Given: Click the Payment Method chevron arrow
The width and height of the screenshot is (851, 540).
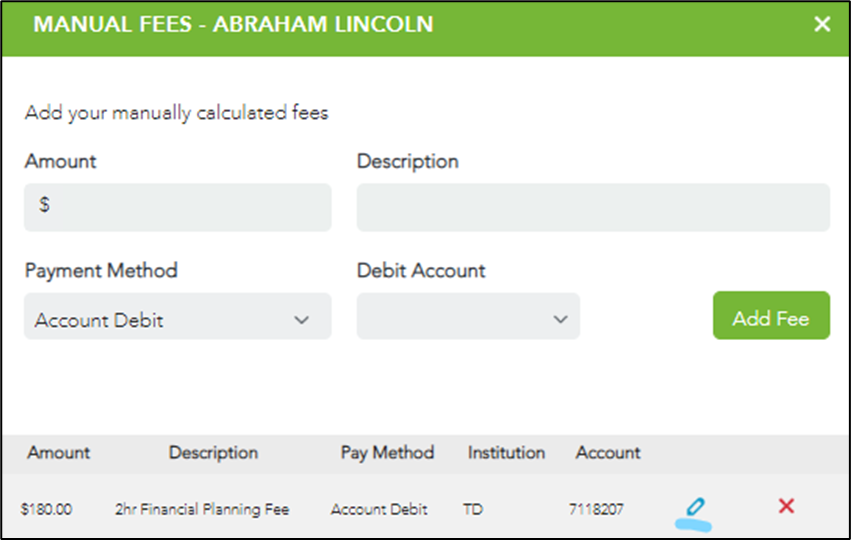Looking at the screenshot, I should point(302,320).
